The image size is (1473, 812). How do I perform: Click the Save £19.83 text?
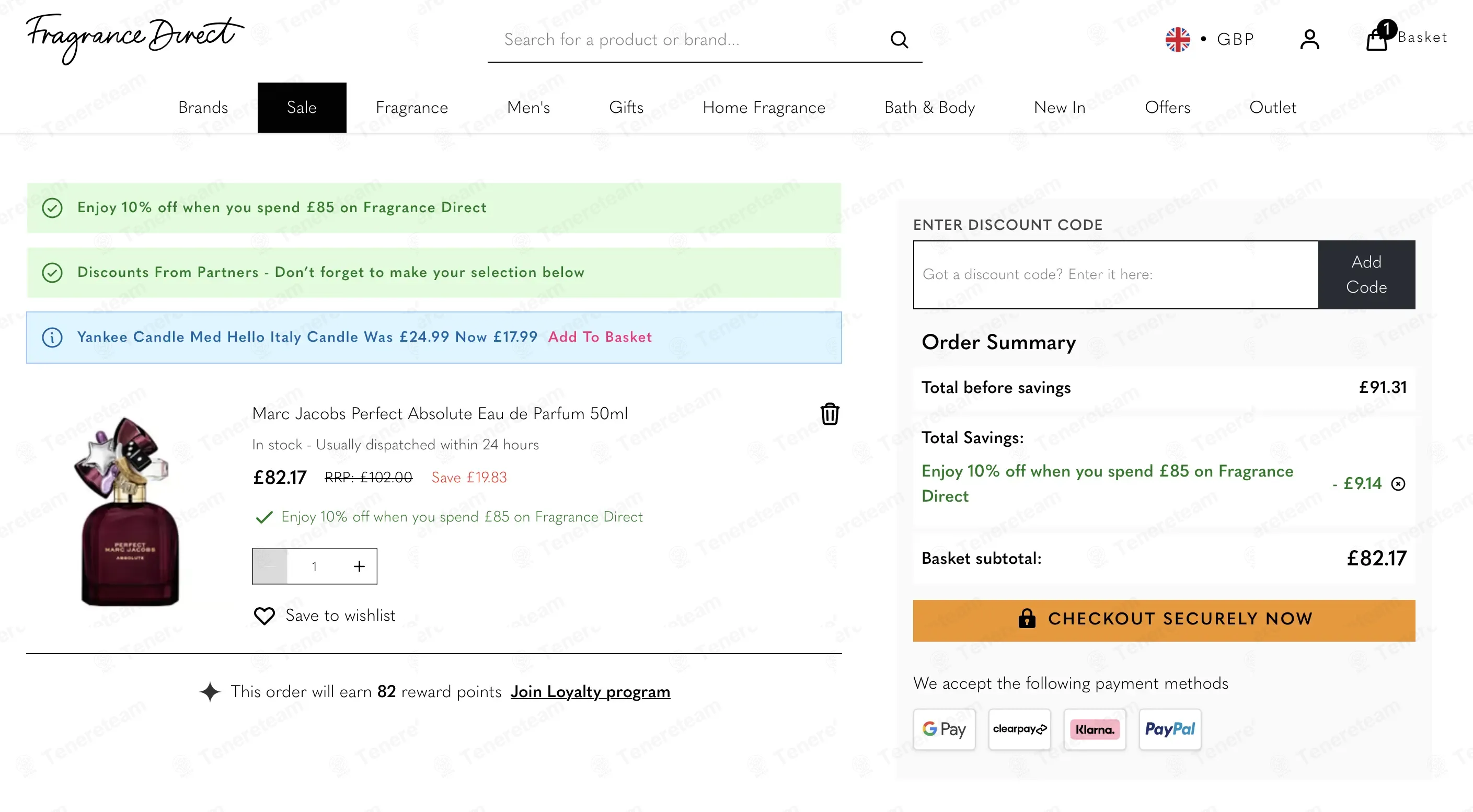point(469,477)
